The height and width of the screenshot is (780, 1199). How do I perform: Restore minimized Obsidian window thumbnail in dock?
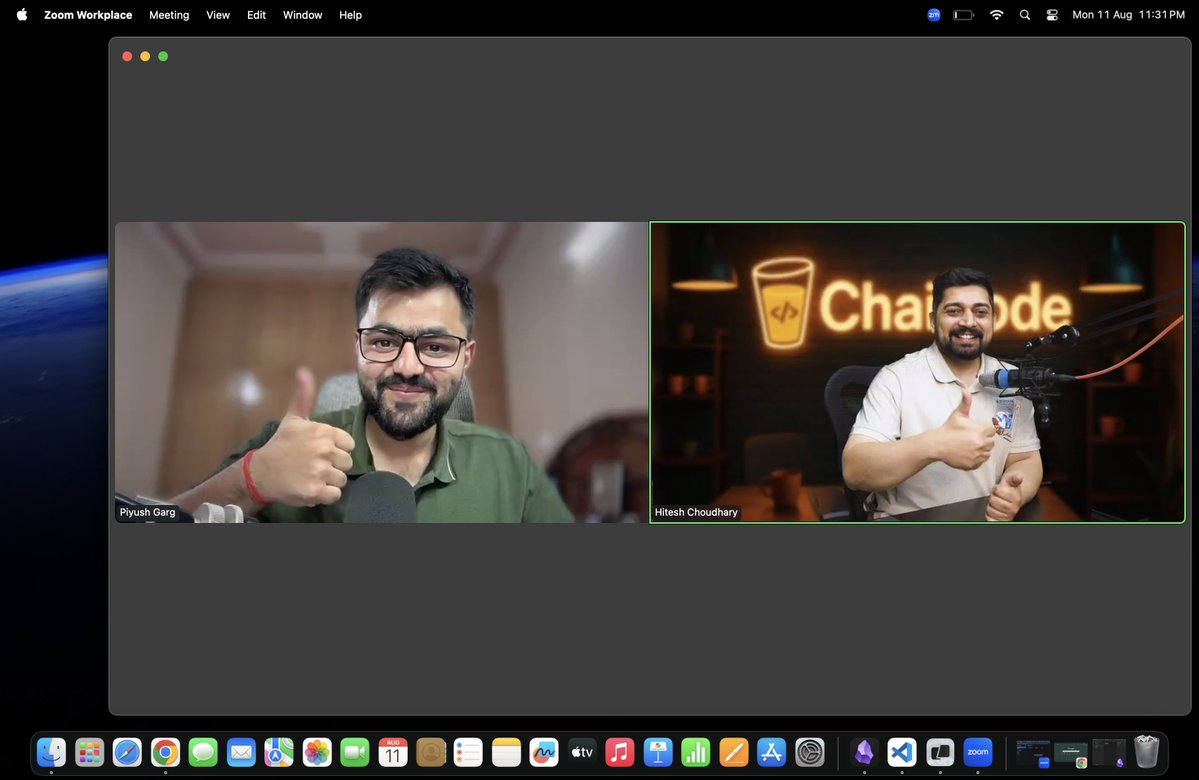[x=1109, y=752]
